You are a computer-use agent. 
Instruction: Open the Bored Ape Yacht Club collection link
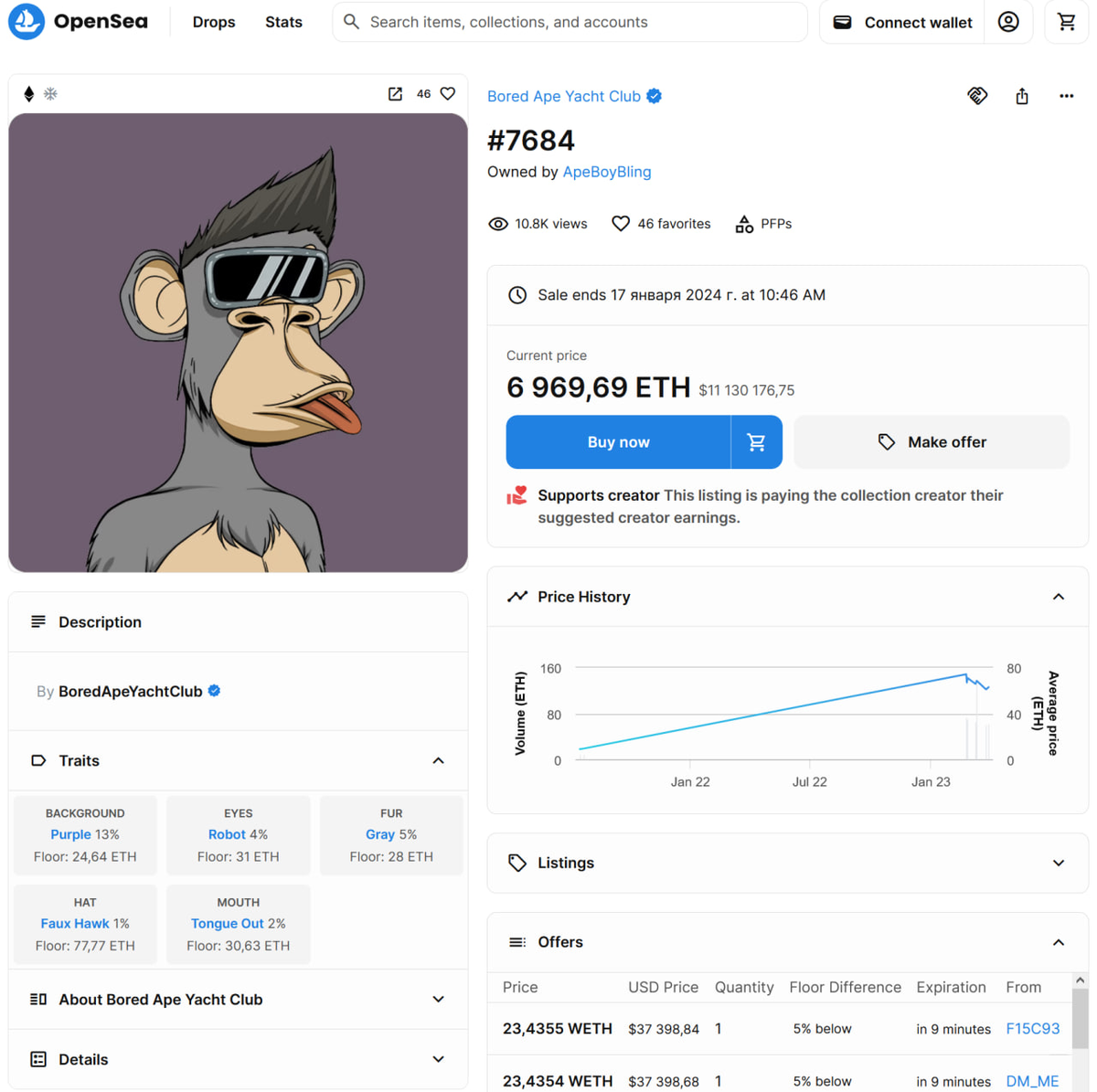(x=564, y=96)
